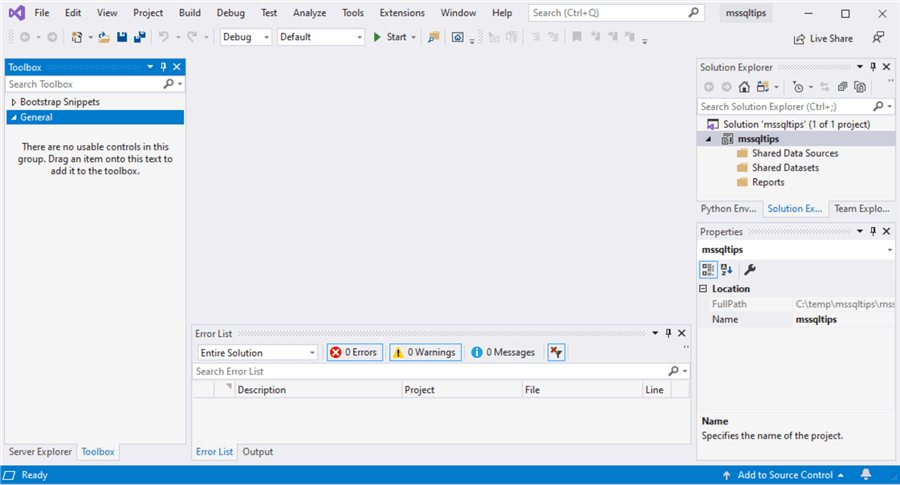Click the Open File folder icon

click(103, 37)
